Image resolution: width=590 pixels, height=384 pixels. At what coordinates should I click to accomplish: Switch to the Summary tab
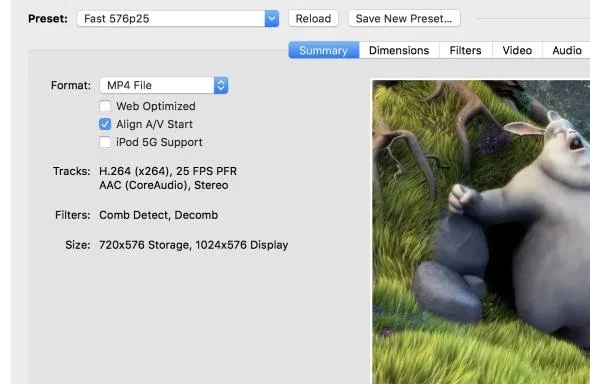coord(324,50)
